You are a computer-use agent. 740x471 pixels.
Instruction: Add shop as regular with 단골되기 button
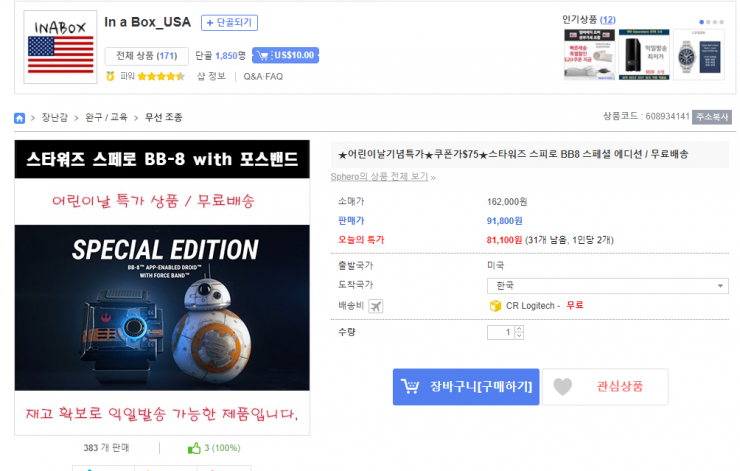tap(229, 23)
